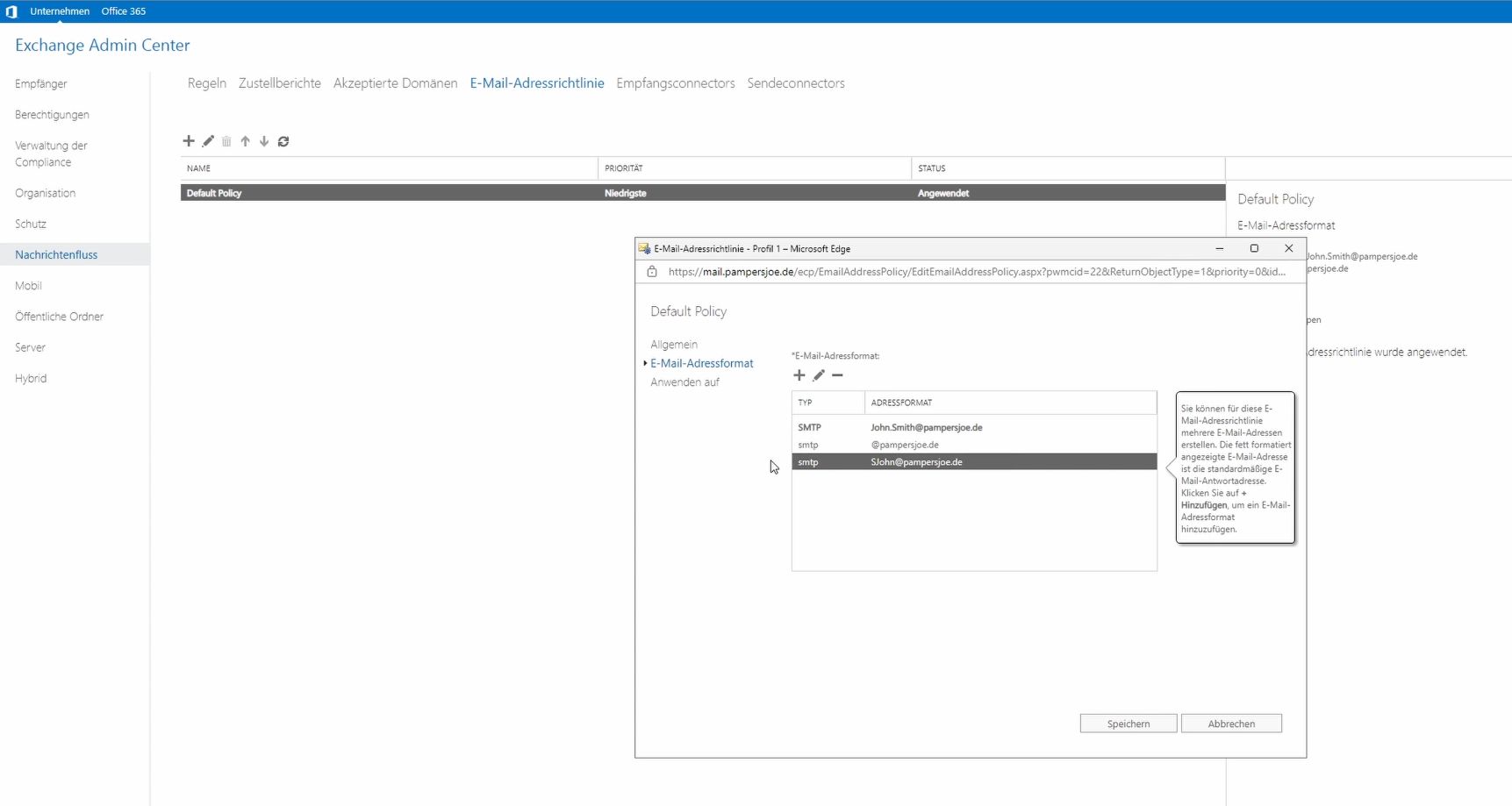Click the add new policy plus icon
Screen dimensions: 1512x806
click(x=188, y=141)
